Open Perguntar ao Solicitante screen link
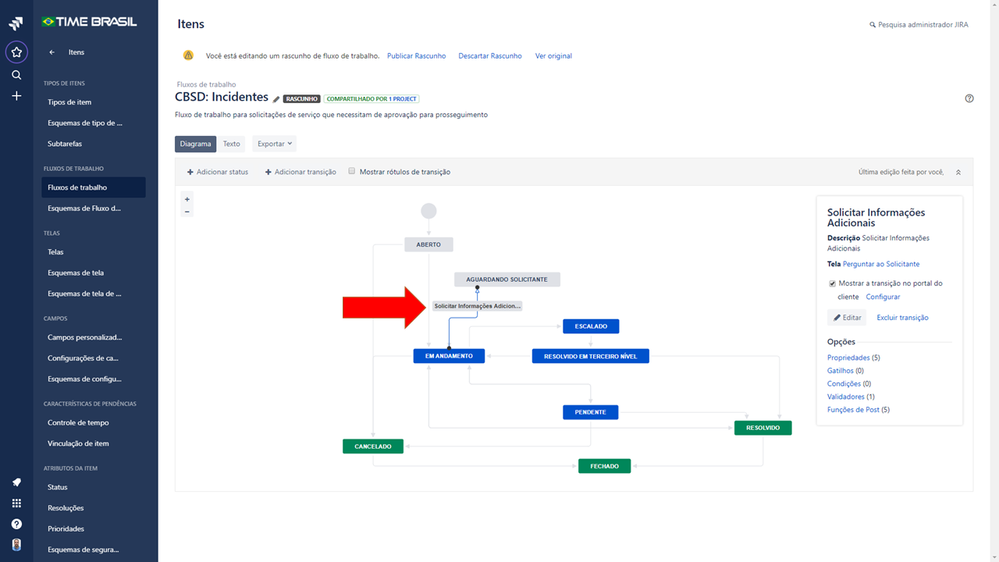 [x=880, y=264]
